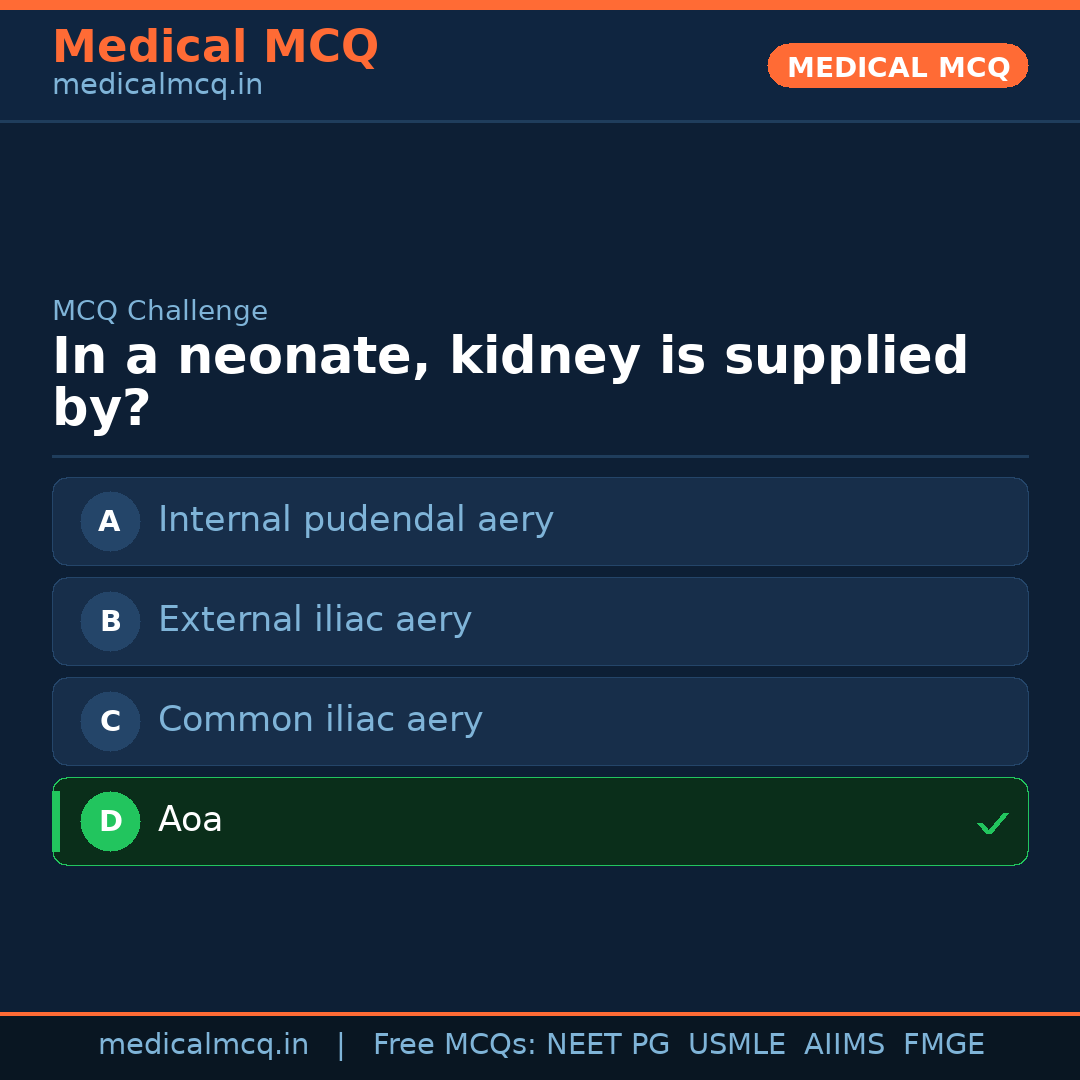1080x1080 pixels.
Task: Open the medicalmcq.in site link
Action: [x=203, y=1043]
